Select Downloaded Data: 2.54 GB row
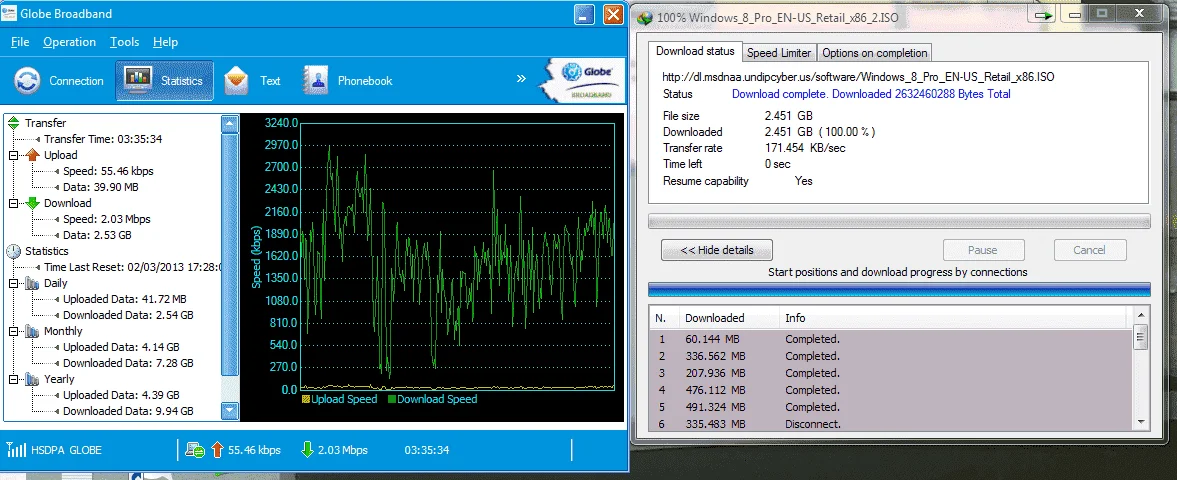 pyautogui.click(x=128, y=315)
